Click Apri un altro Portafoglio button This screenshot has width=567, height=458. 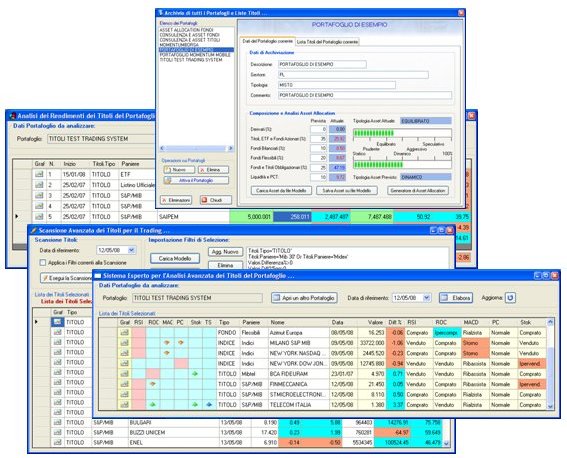click(x=304, y=298)
